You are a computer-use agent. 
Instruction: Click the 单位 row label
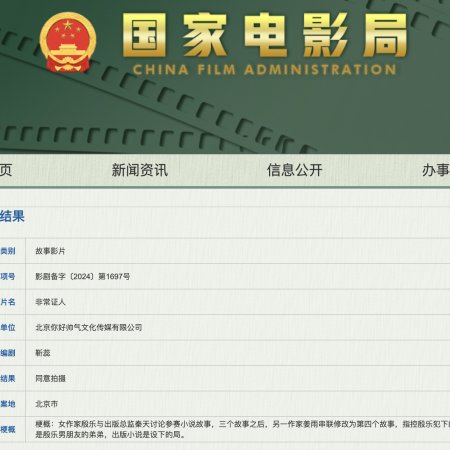click(8, 327)
